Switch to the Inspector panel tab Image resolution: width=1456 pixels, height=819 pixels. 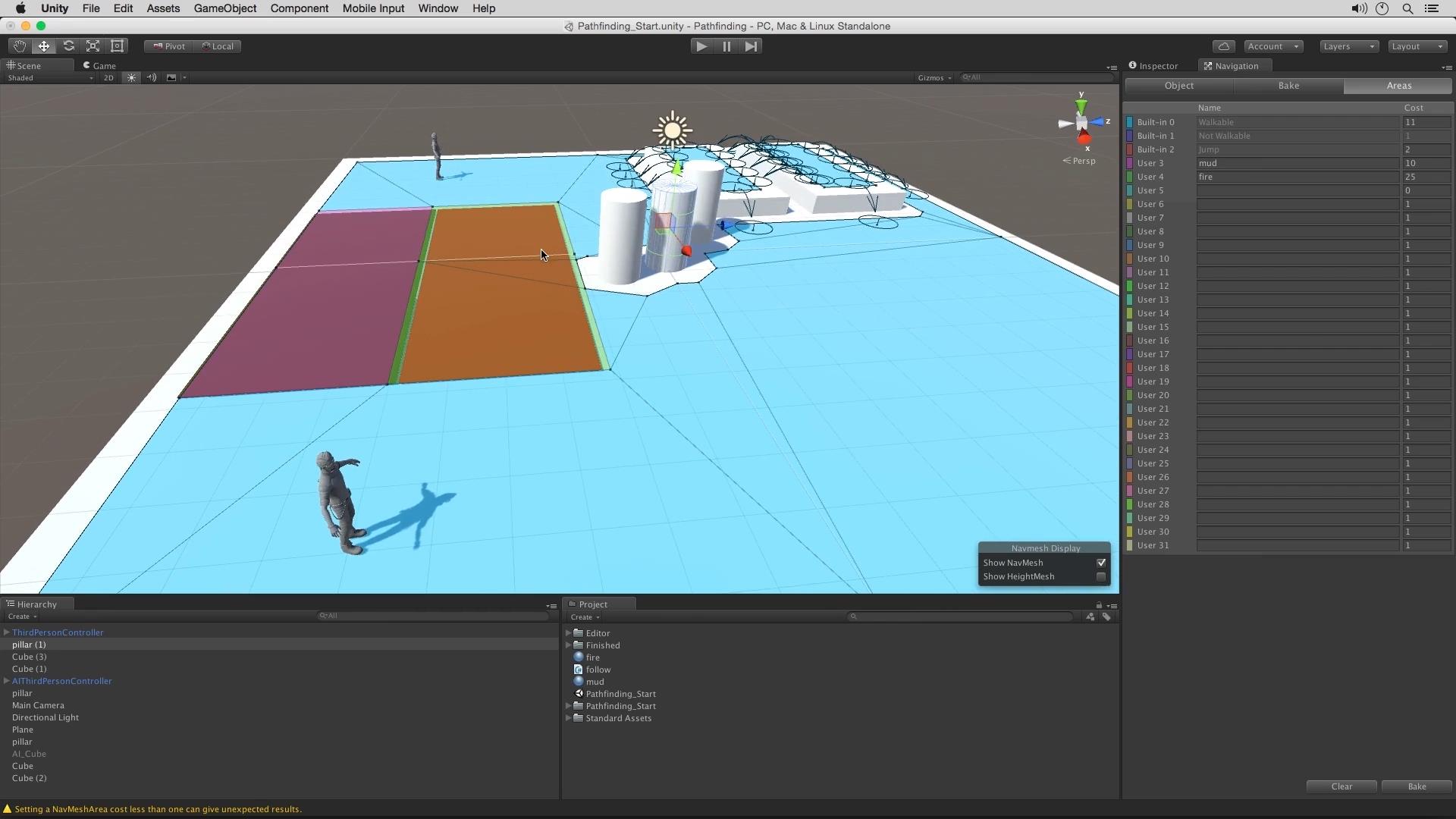1160,65
